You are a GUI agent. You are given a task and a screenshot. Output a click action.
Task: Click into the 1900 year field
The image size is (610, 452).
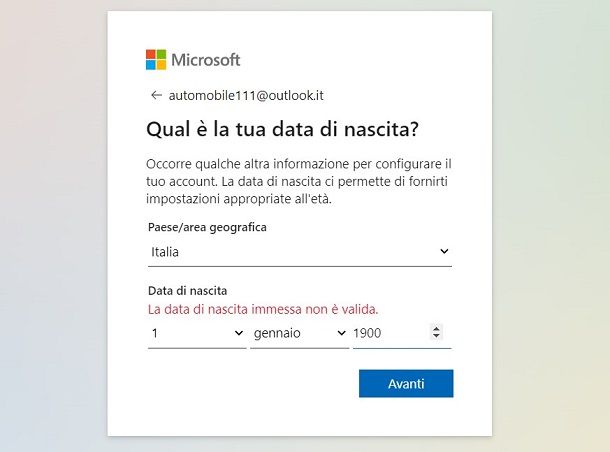(391, 333)
